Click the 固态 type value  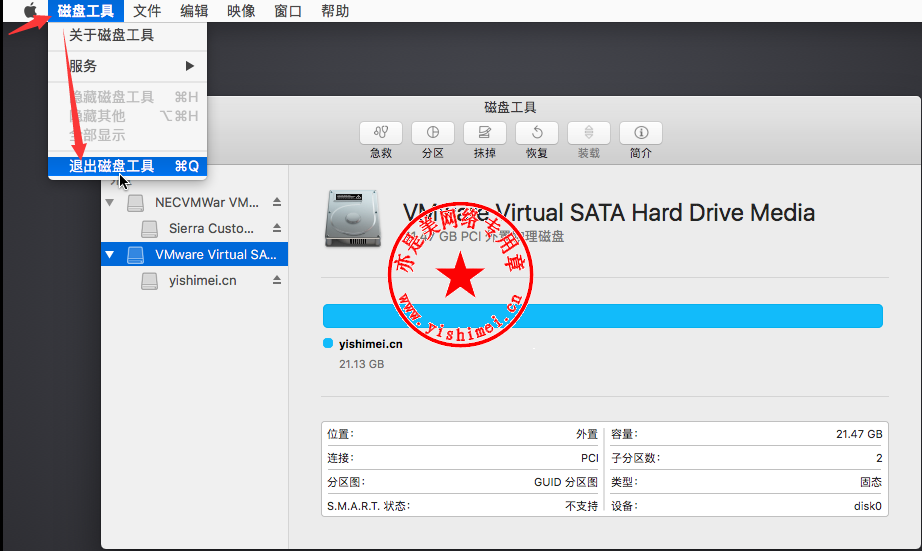point(871,482)
